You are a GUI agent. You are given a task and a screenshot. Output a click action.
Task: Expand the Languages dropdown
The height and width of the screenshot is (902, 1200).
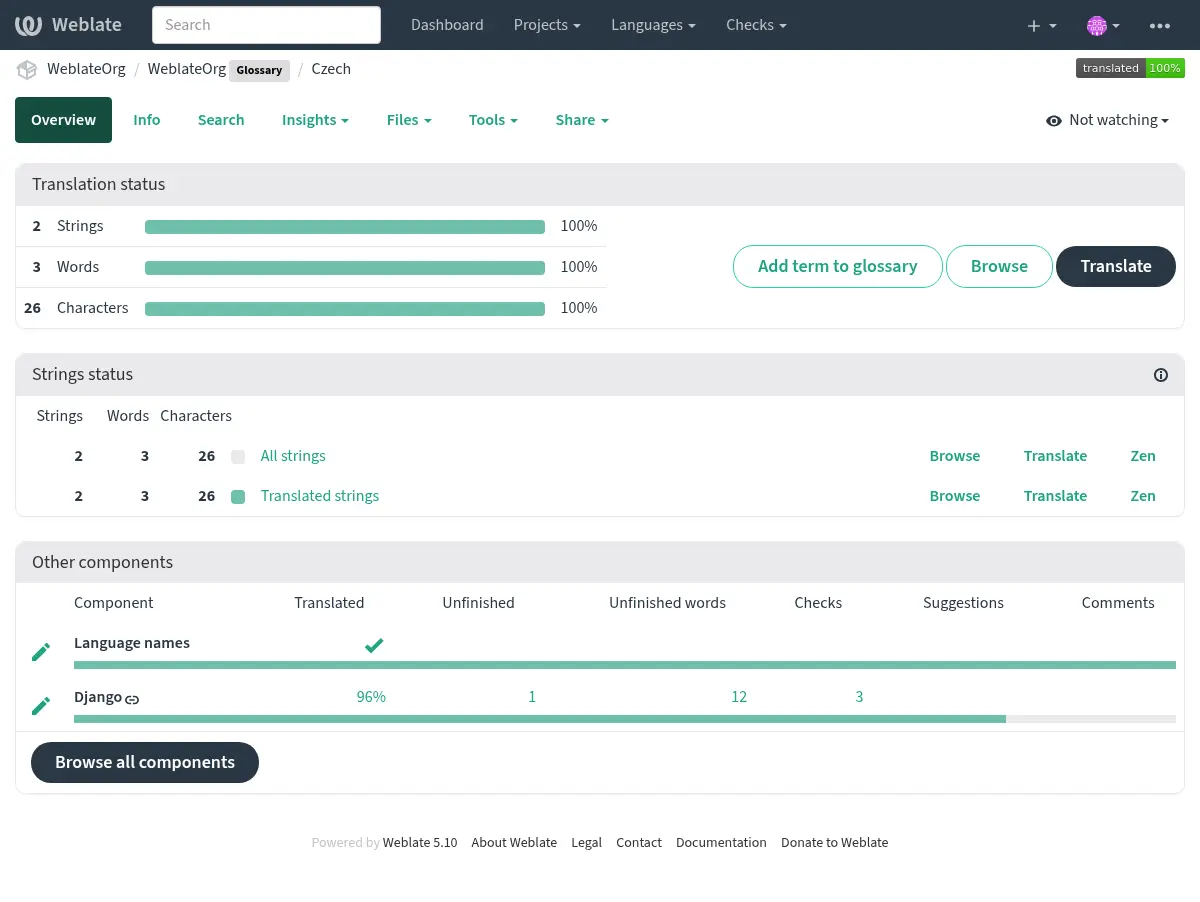pyautogui.click(x=654, y=25)
